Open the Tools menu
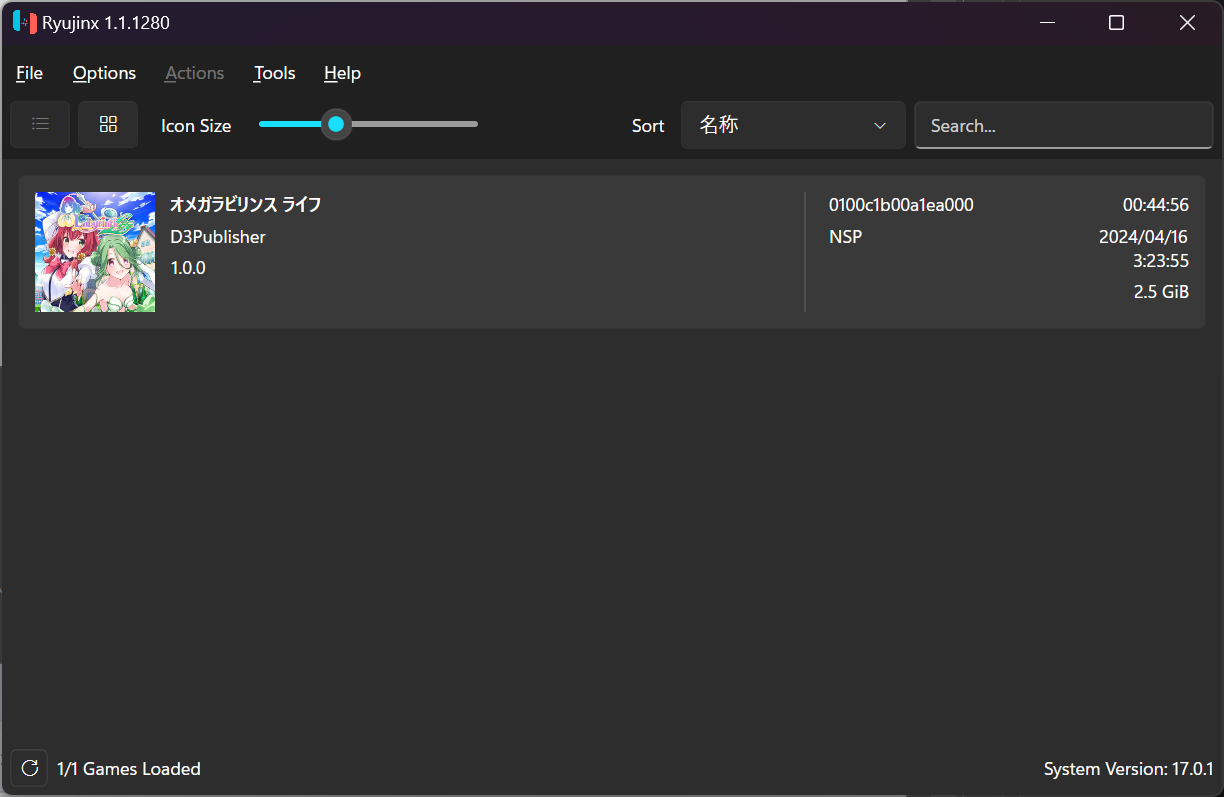This screenshot has height=797, width=1224. click(274, 73)
